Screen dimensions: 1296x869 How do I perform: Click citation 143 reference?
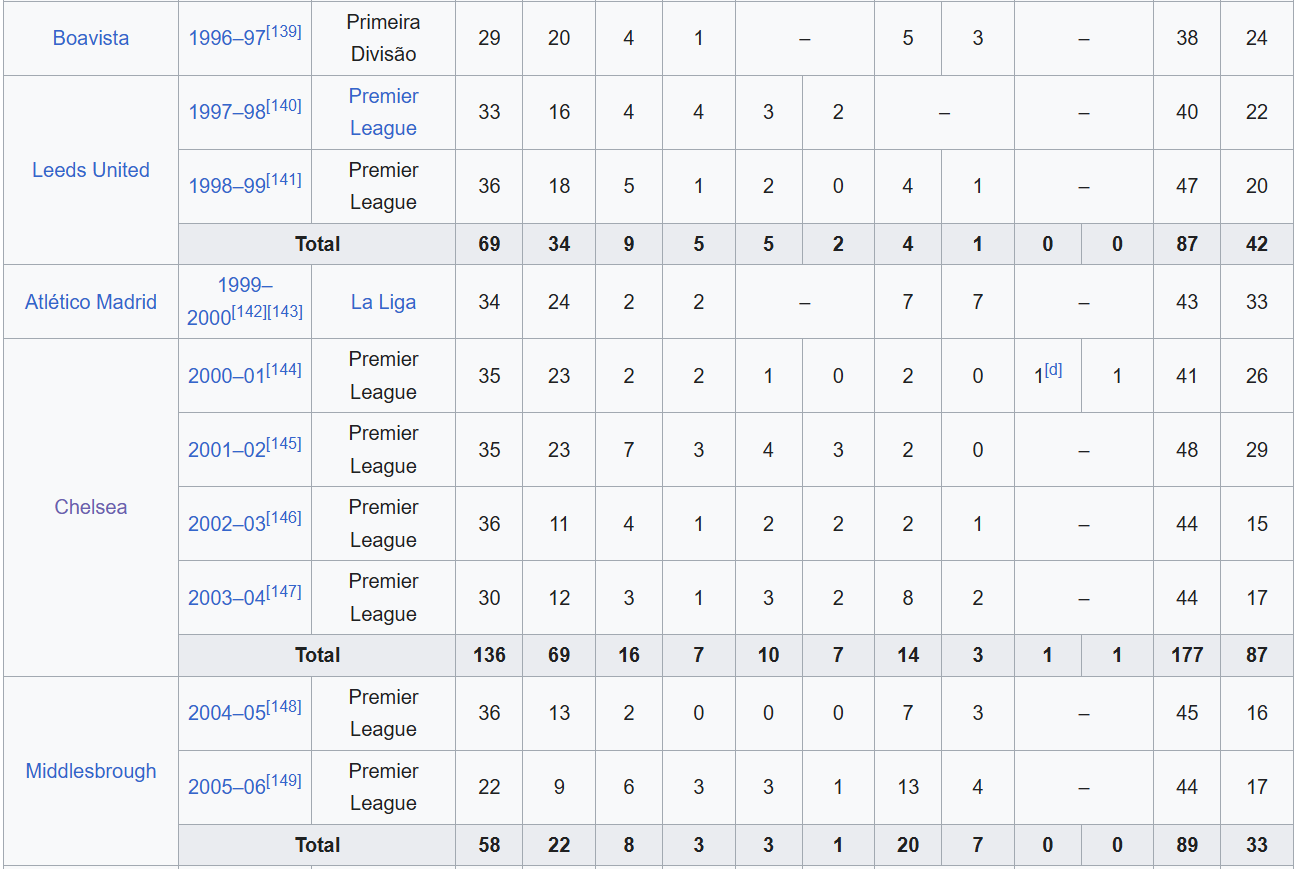click(285, 312)
